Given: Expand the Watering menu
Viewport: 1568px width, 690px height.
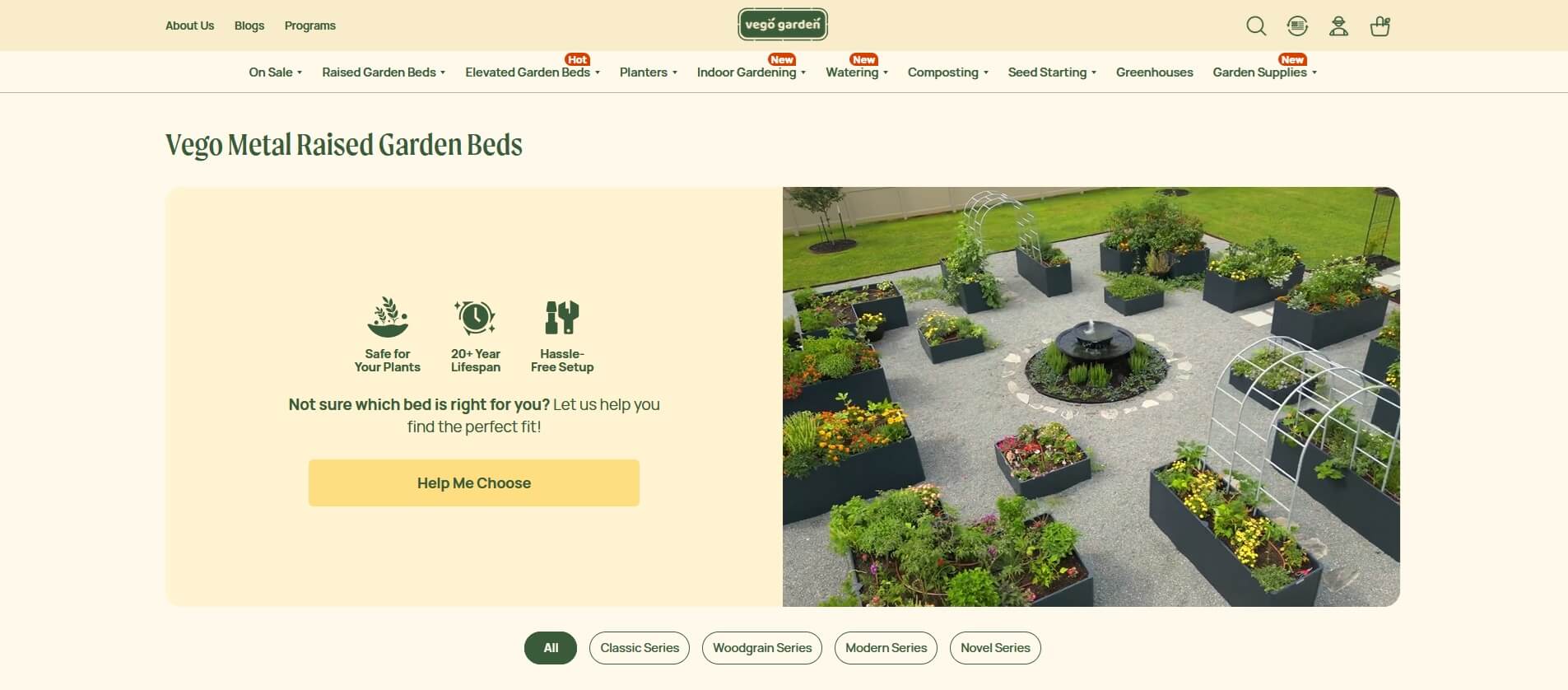Looking at the screenshot, I should point(857,72).
